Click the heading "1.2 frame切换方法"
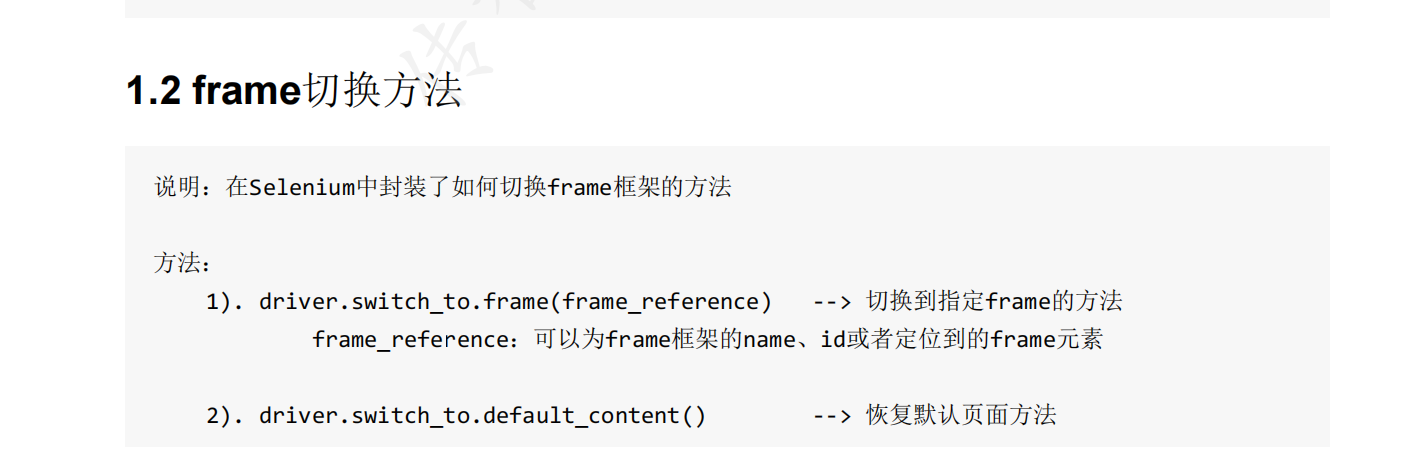 coord(293,91)
